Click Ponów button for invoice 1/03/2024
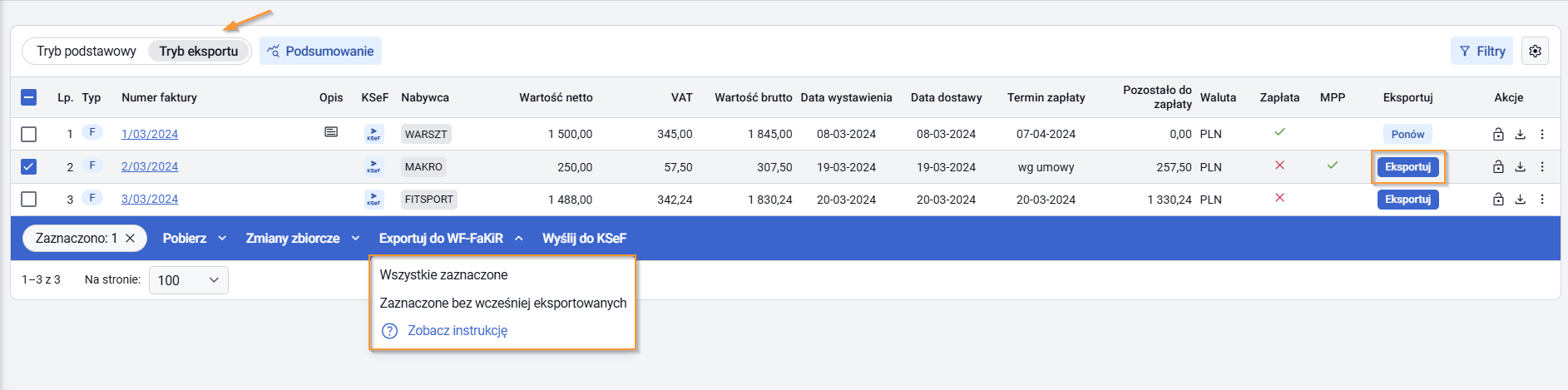This screenshot has height=390, width=1568. [x=1407, y=134]
